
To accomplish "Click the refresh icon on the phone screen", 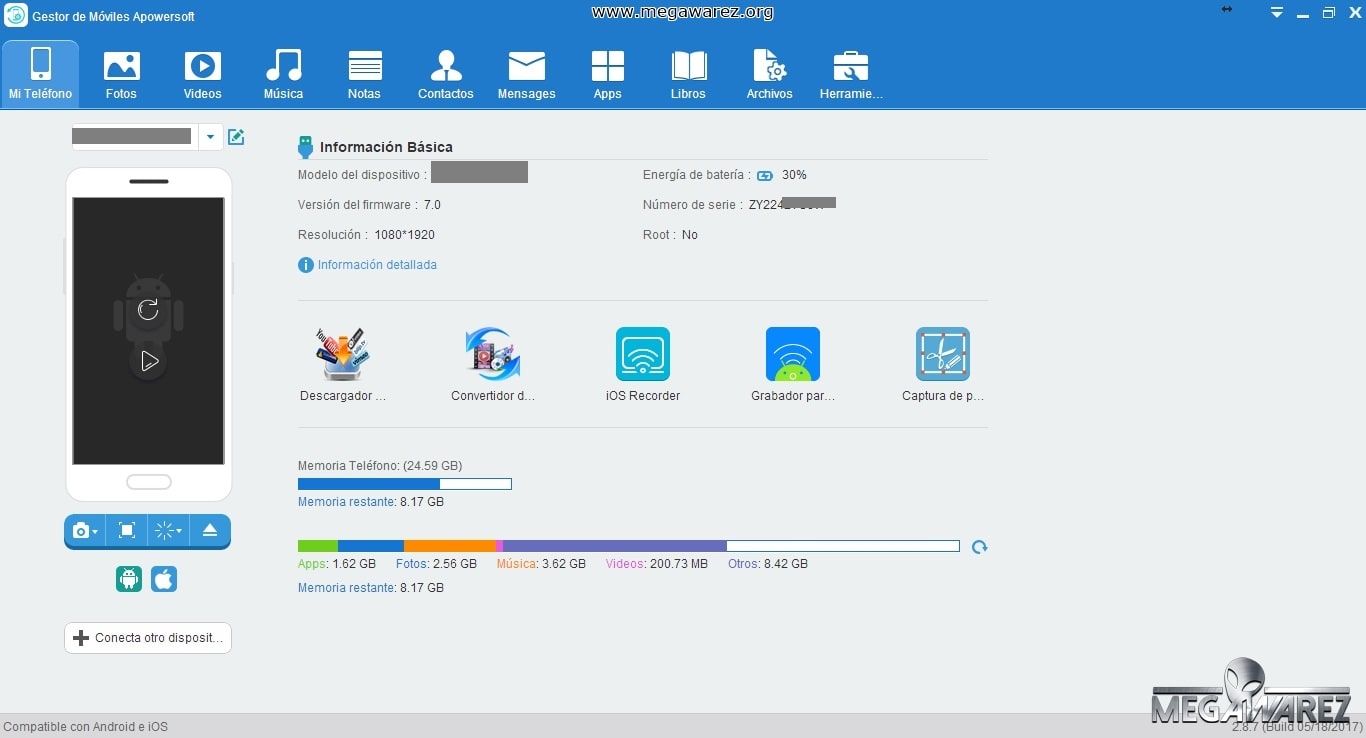I will click(148, 309).
